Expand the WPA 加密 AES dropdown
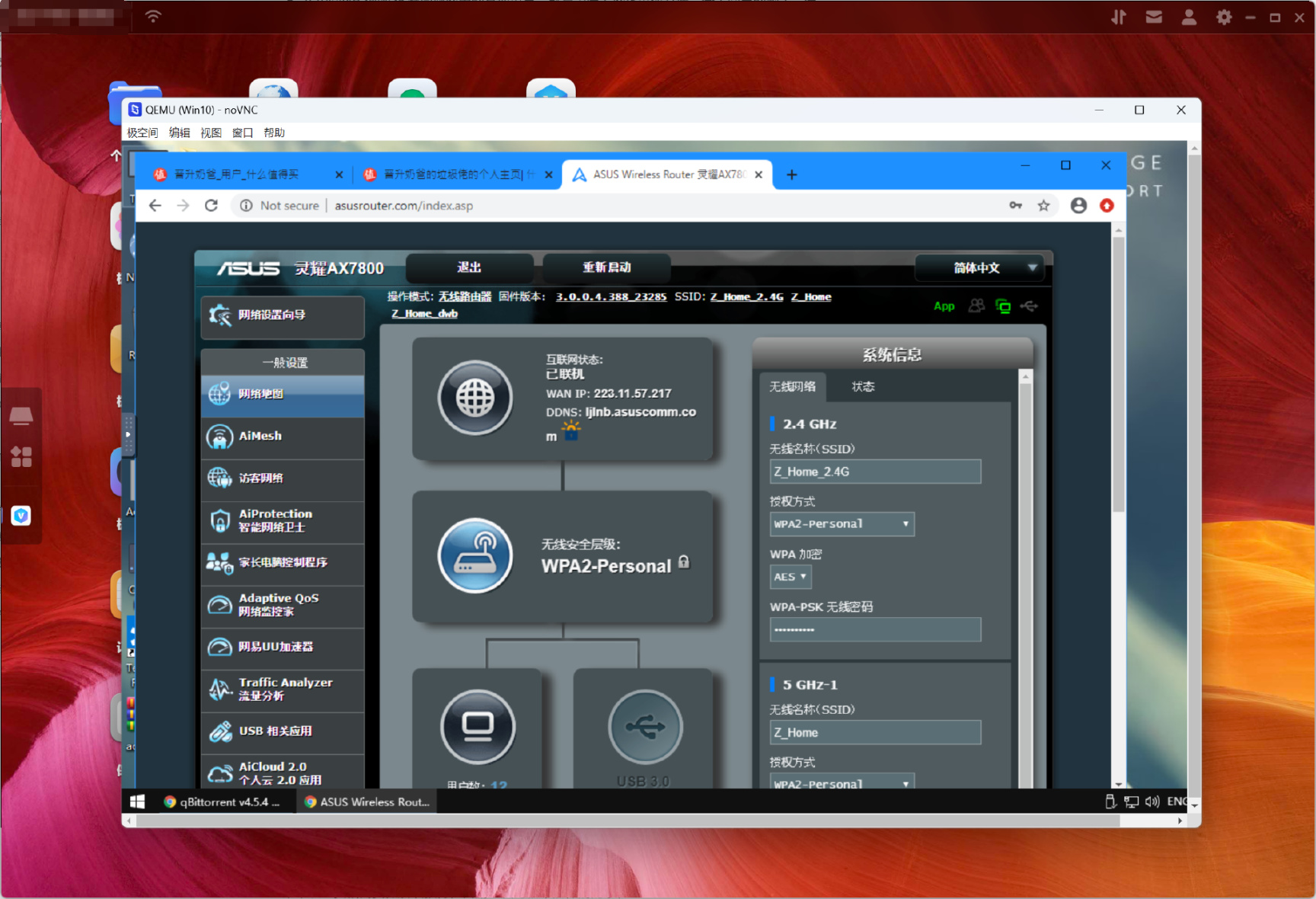This screenshot has height=899, width=1316. (x=791, y=577)
